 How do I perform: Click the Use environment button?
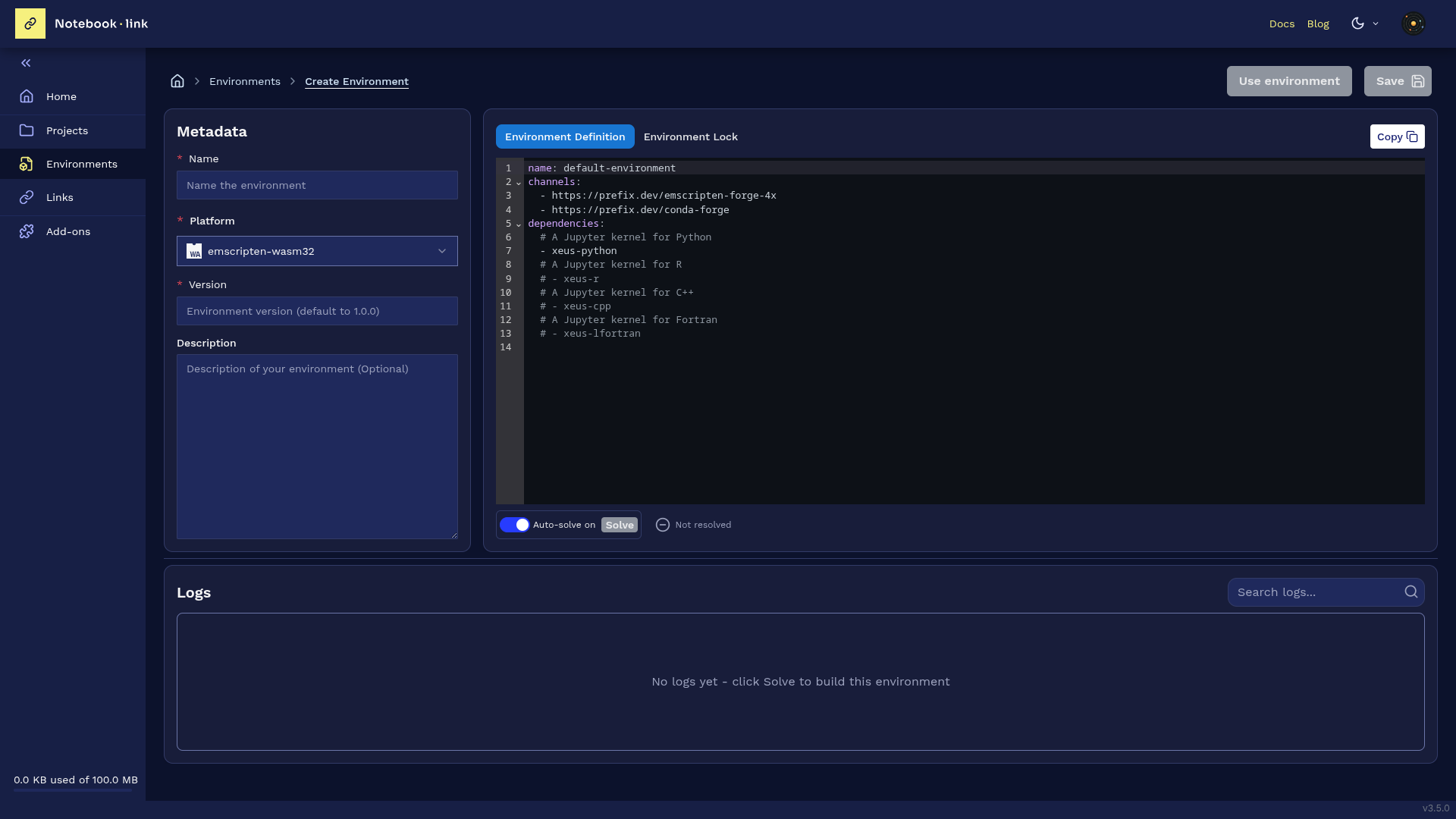click(x=1289, y=81)
